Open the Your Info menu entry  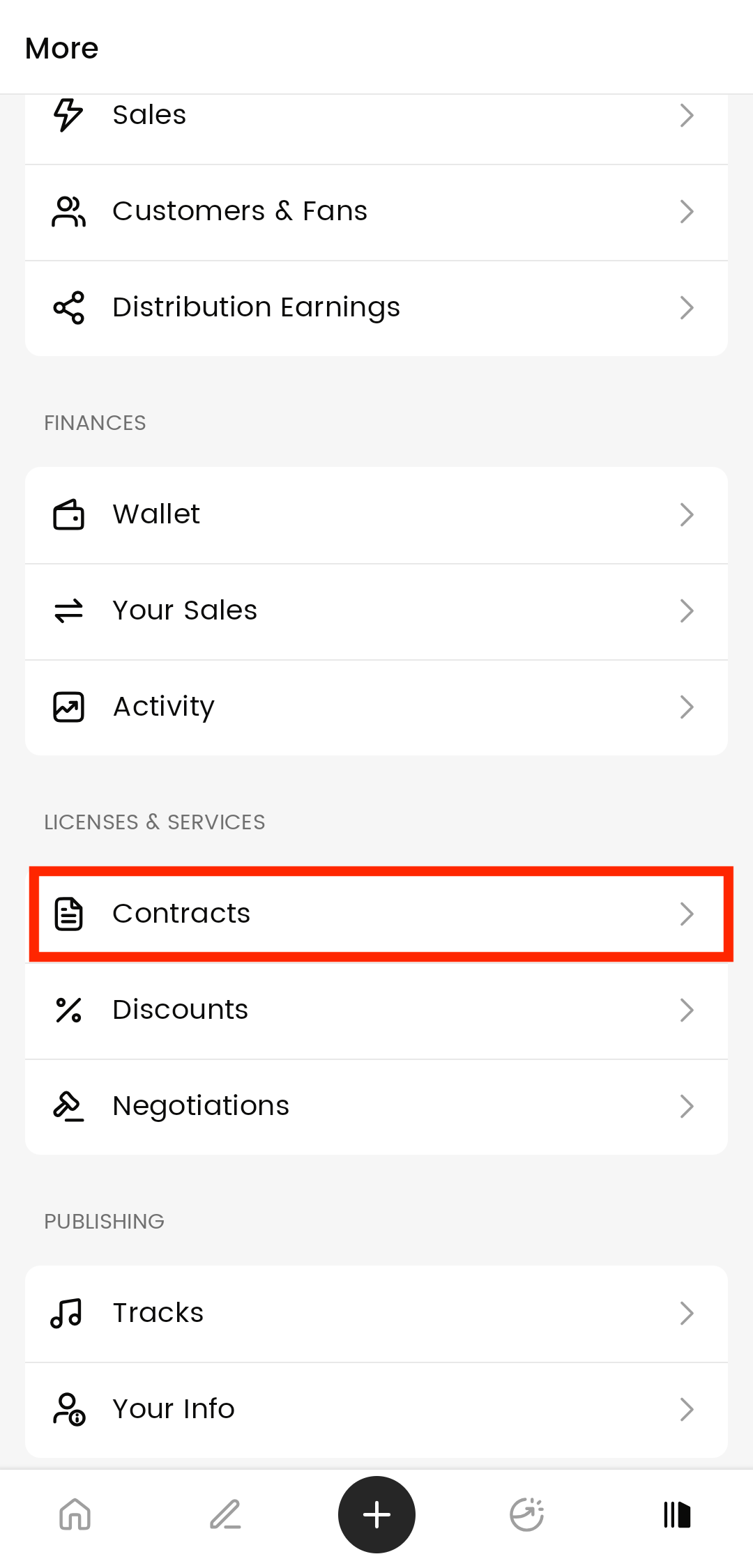(376, 1410)
